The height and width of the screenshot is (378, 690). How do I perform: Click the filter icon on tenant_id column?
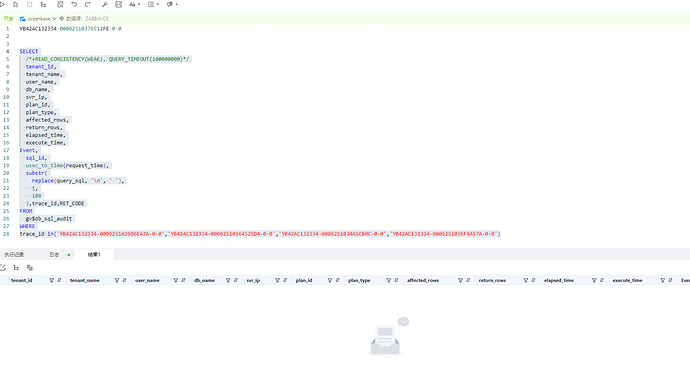[x=51, y=280]
